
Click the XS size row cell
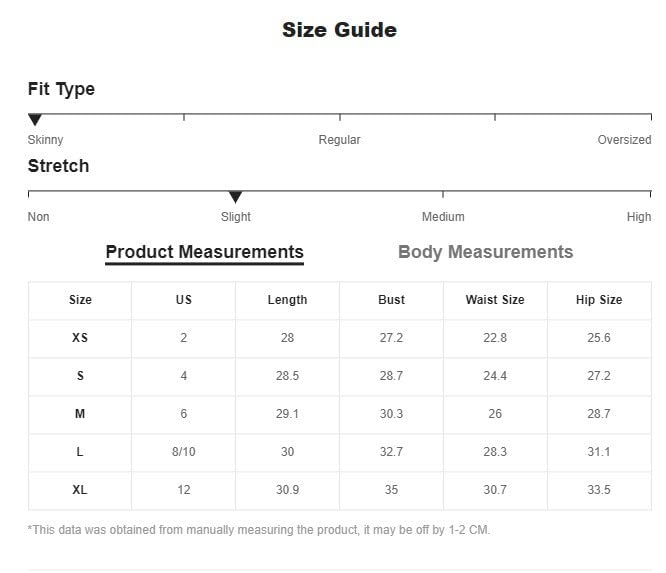(x=80, y=338)
